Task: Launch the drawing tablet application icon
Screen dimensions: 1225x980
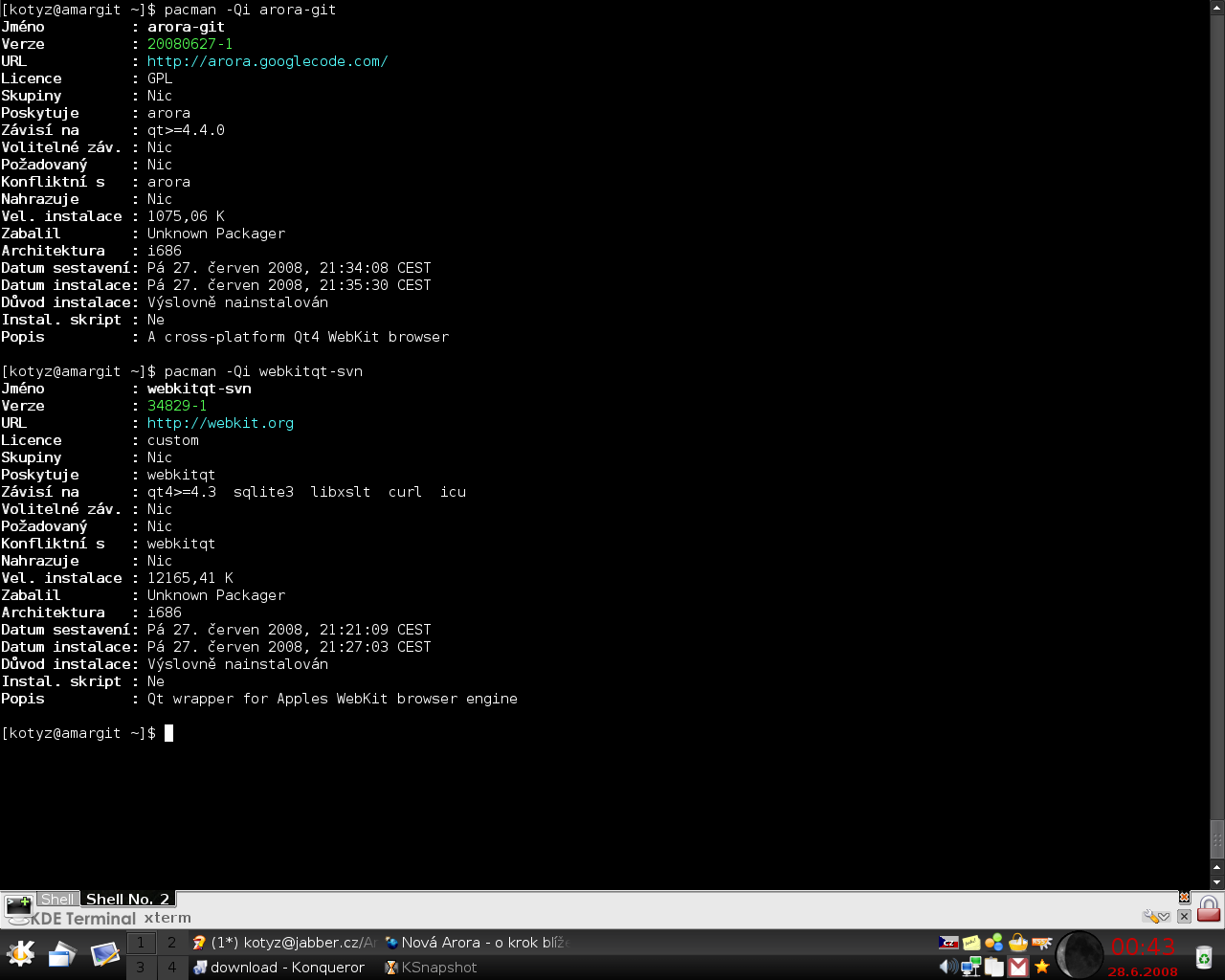Action: click(x=104, y=954)
